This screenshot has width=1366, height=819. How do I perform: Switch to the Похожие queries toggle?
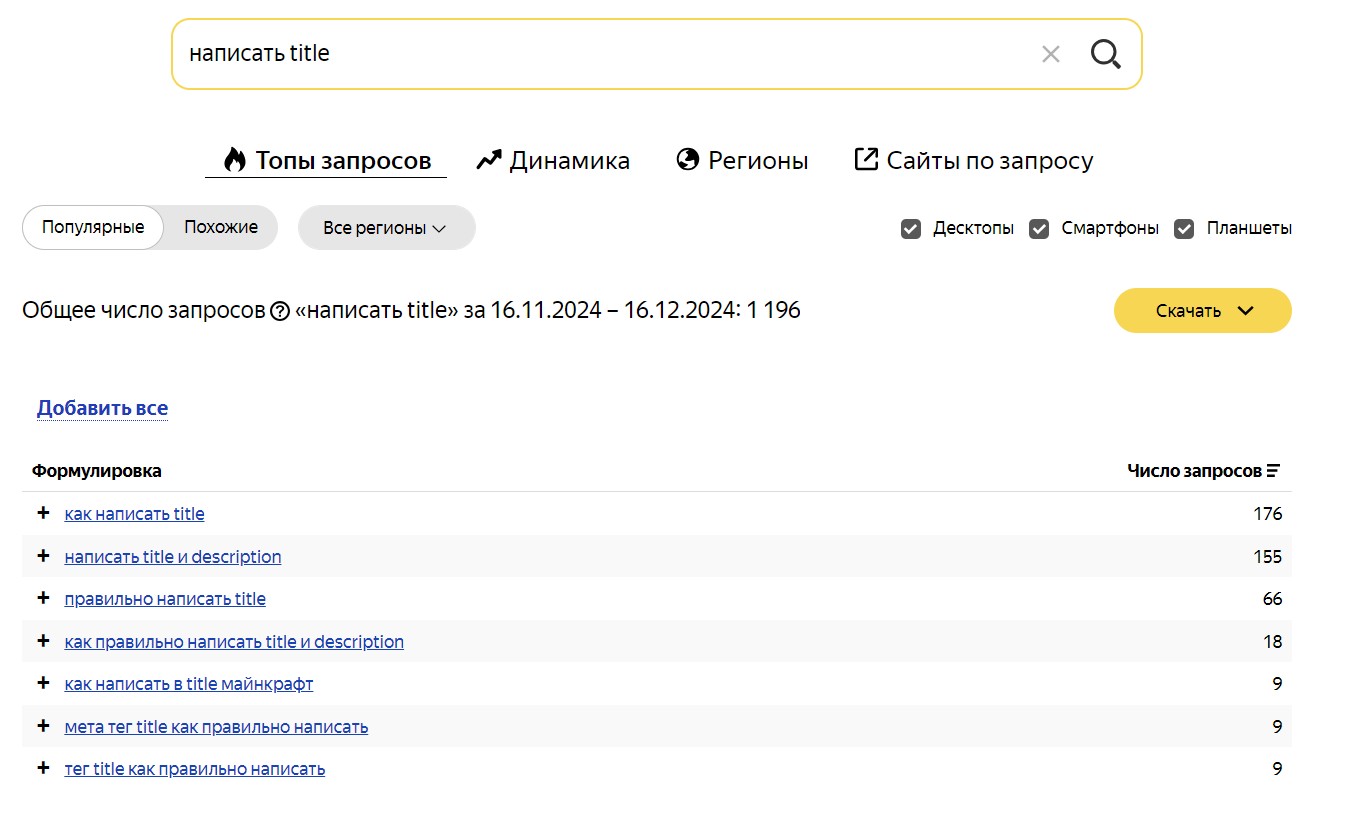coord(221,227)
